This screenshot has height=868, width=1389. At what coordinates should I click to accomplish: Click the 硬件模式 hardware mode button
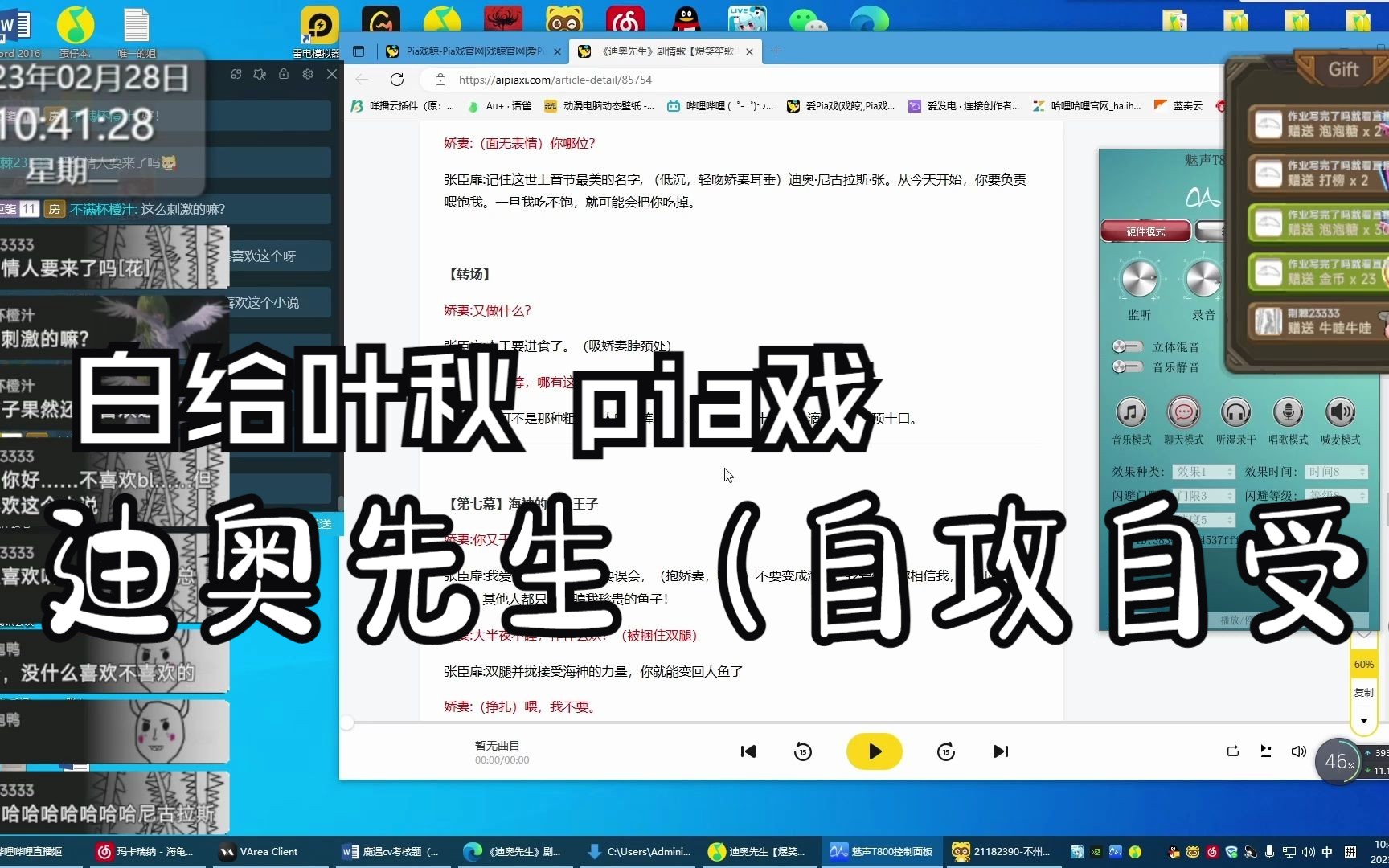pyautogui.click(x=1145, y=231)
